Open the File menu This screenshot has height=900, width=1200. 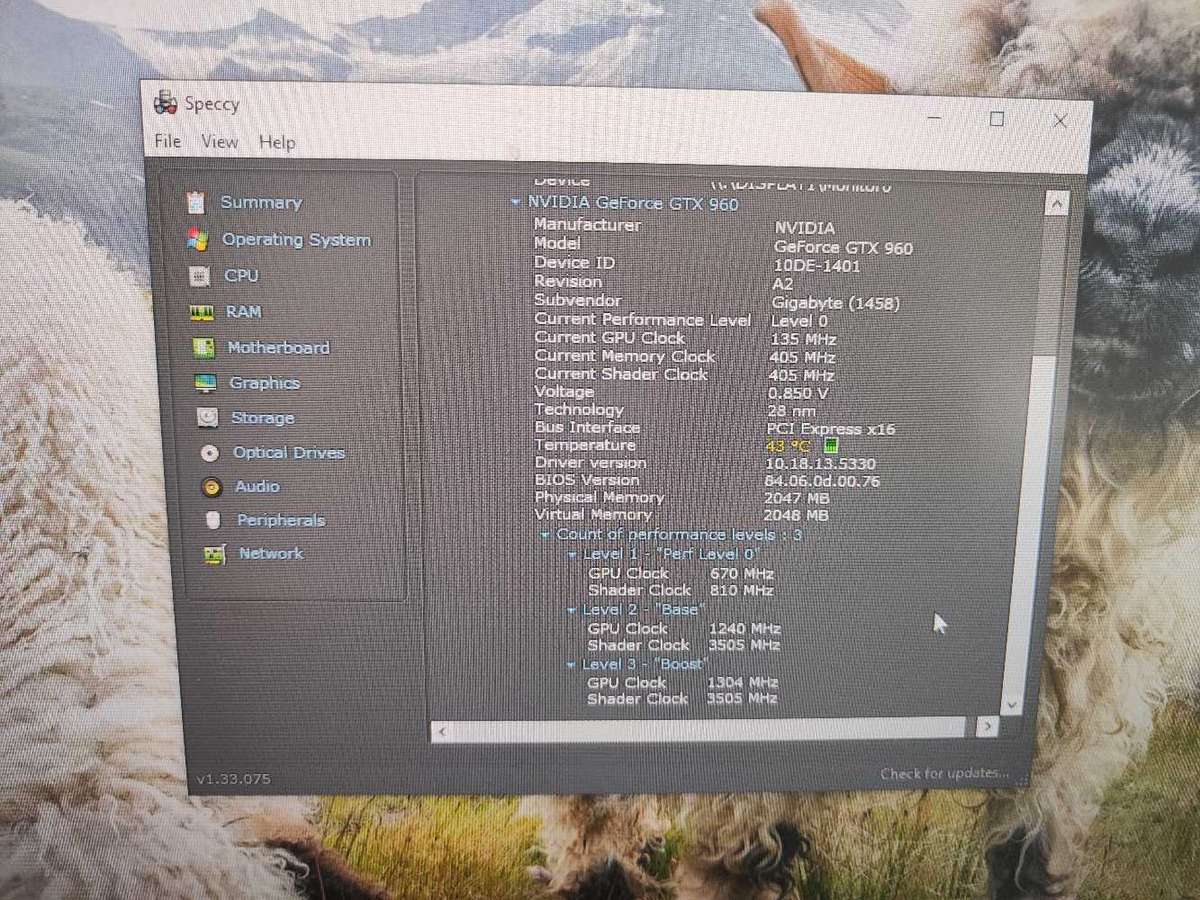click(x=167, y=141)
